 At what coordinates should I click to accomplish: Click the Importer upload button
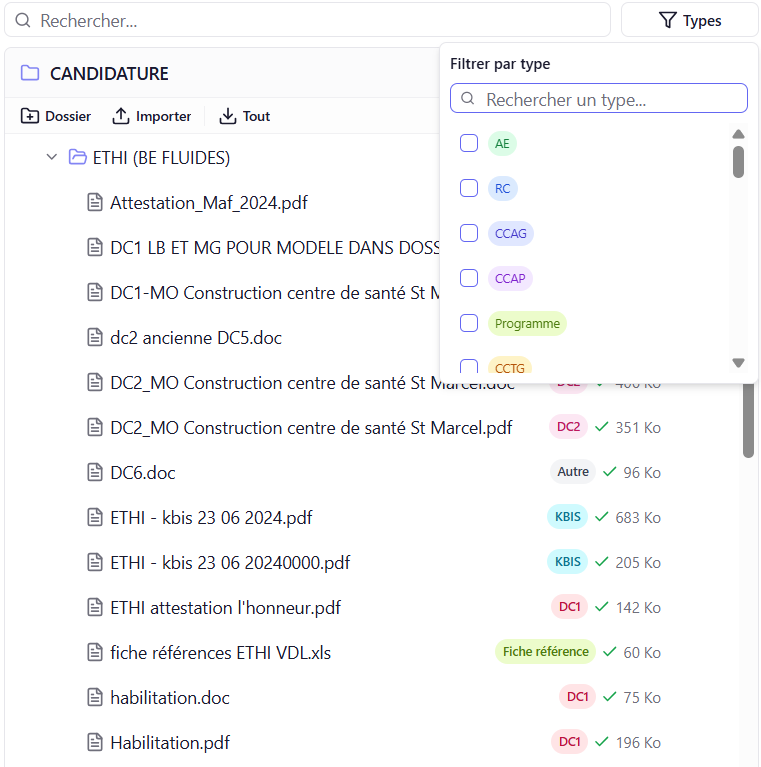click(152, 116)
